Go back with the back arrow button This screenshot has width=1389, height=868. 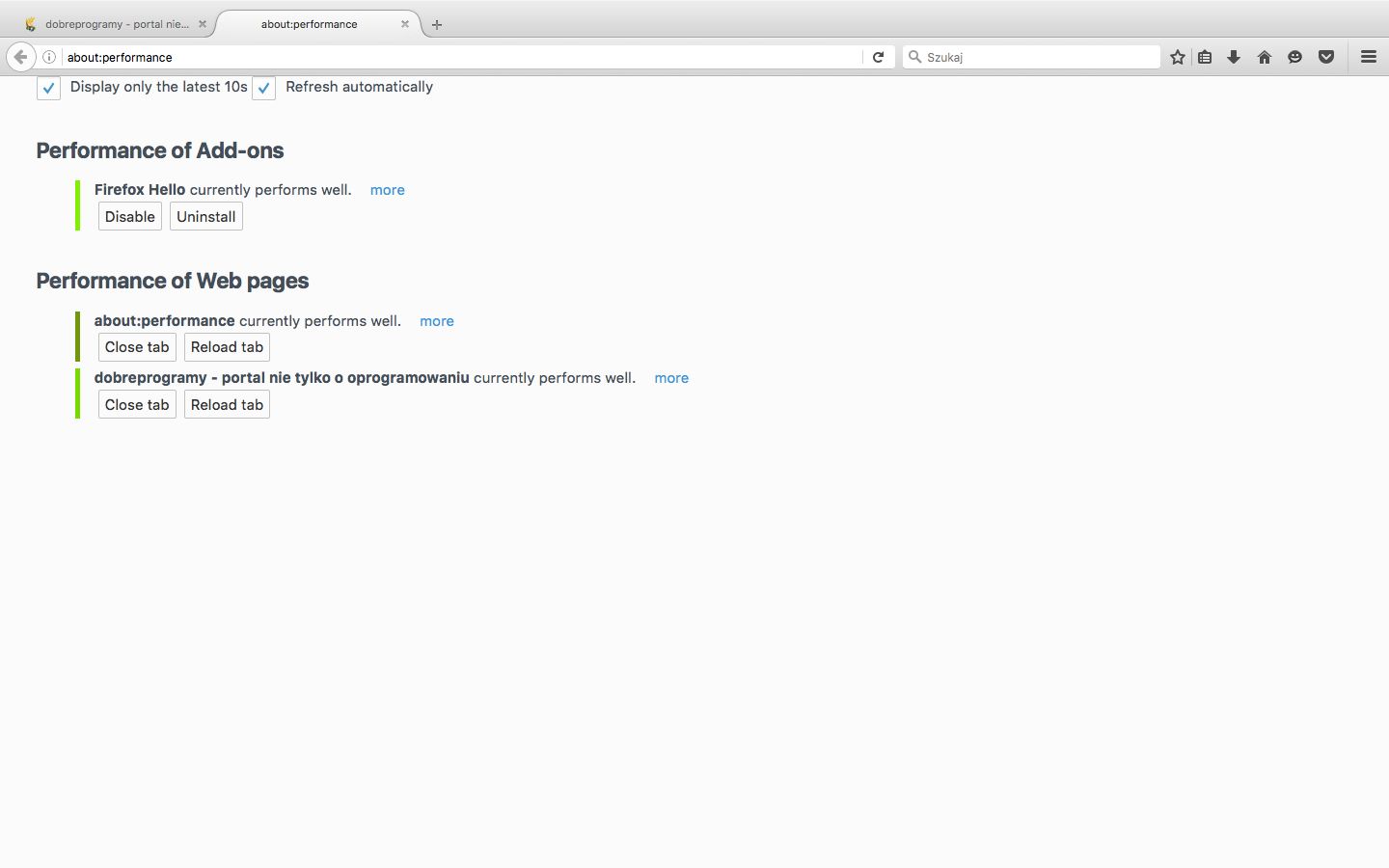20,57
